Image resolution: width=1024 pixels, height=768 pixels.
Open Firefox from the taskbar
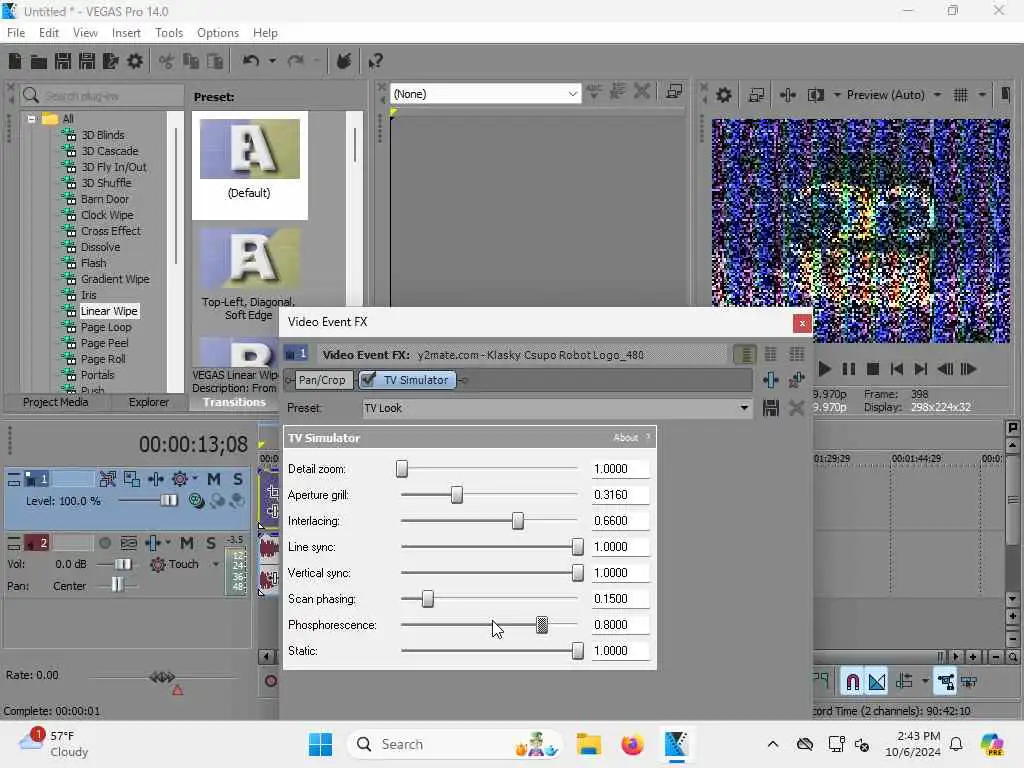632,744
